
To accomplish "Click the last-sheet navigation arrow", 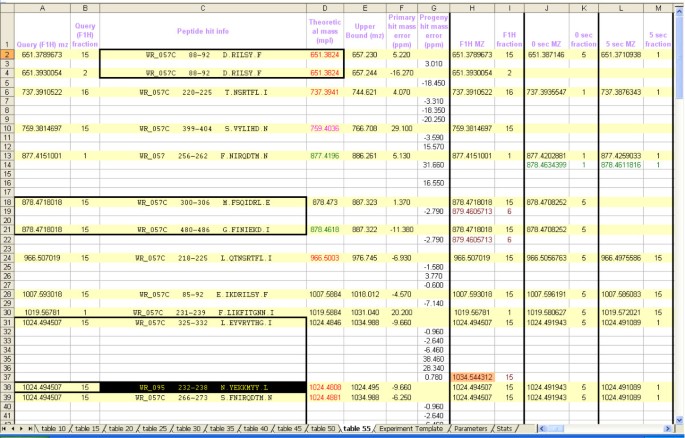I will pyautogui.click(x=29, y=428).
